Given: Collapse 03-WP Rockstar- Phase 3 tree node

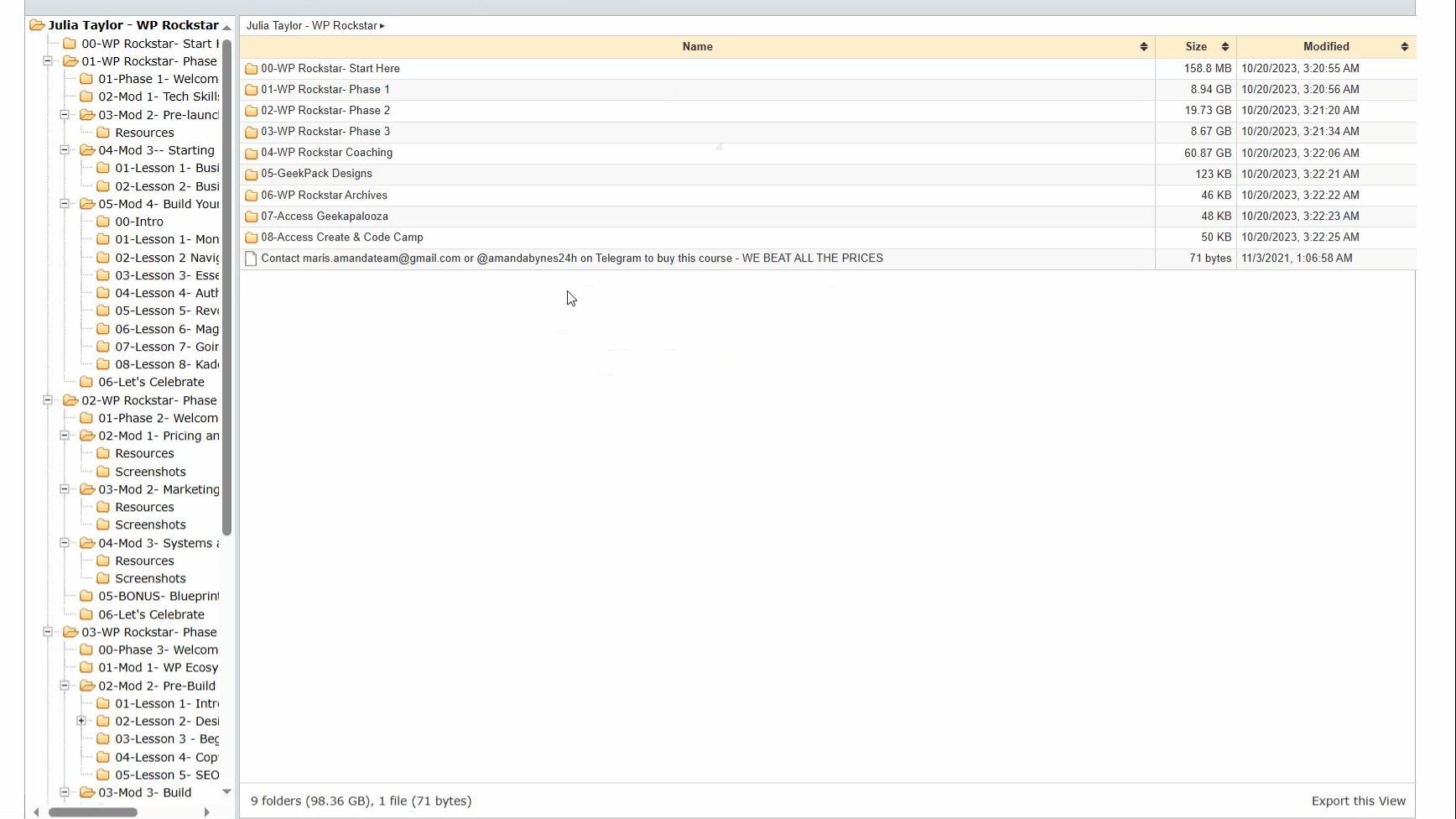Looking at the screenshot, I should click(48, 632).
